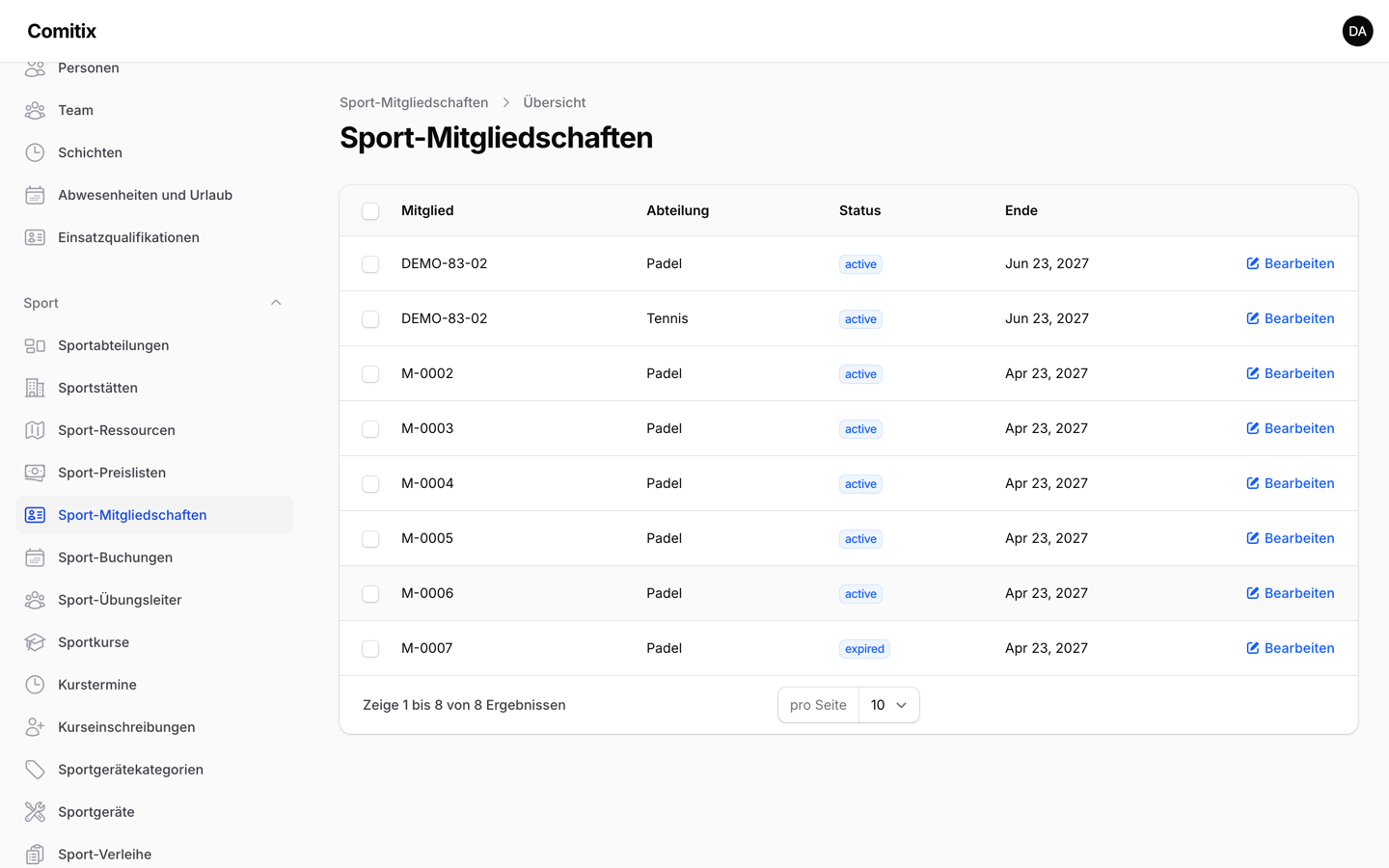Open Sportabteilungen in the sidebar

point(154,345)
